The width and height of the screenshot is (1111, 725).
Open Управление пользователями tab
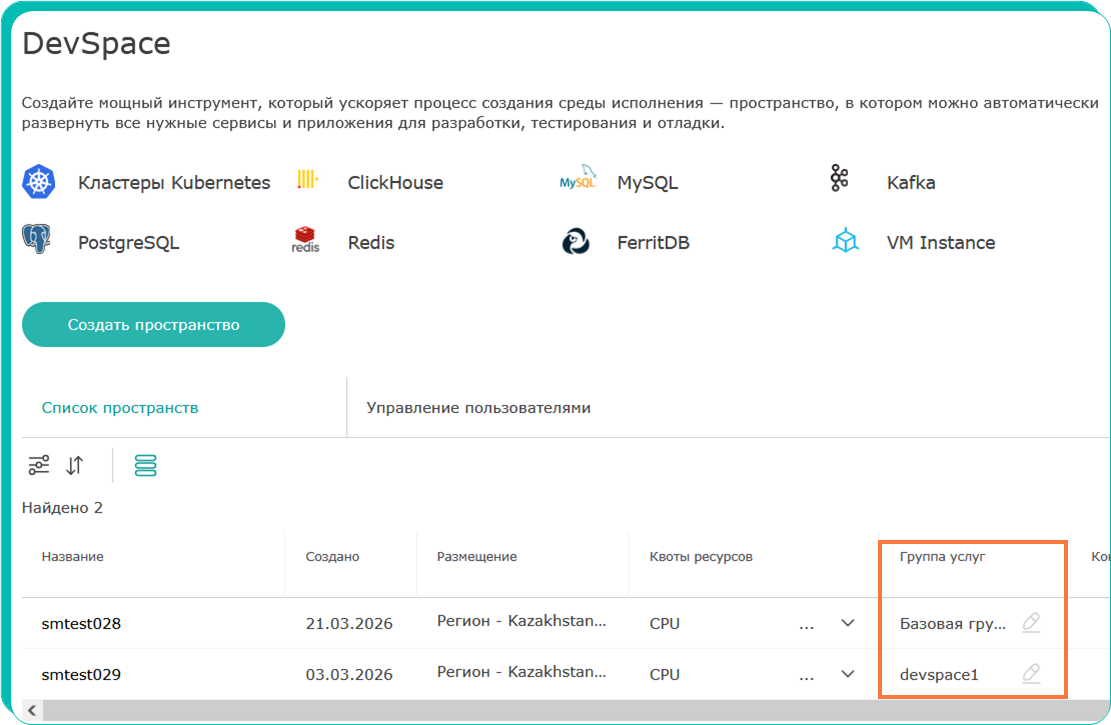pos(478,408)
